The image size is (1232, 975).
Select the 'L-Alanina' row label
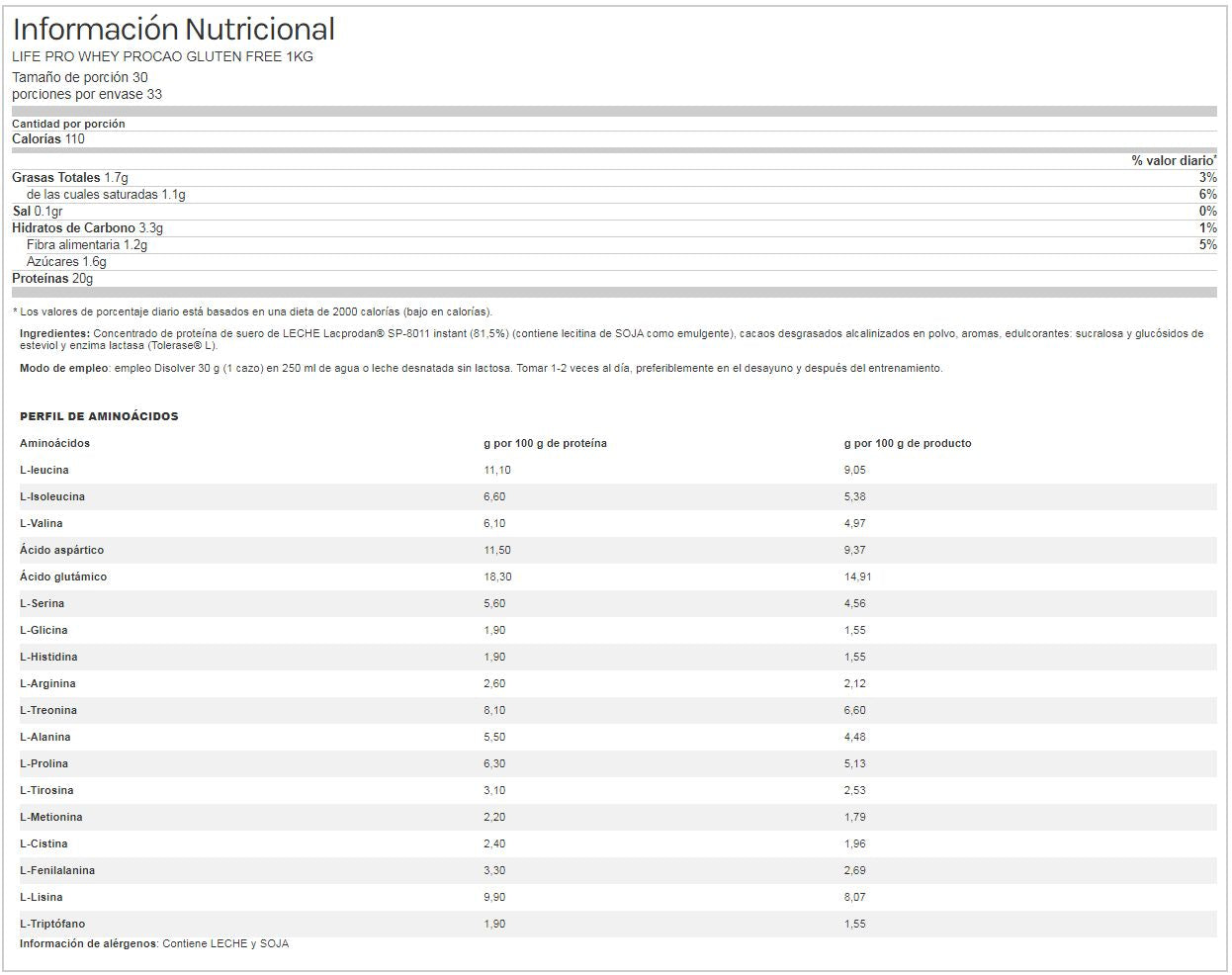pyautogui.click(x=45, y=737)
